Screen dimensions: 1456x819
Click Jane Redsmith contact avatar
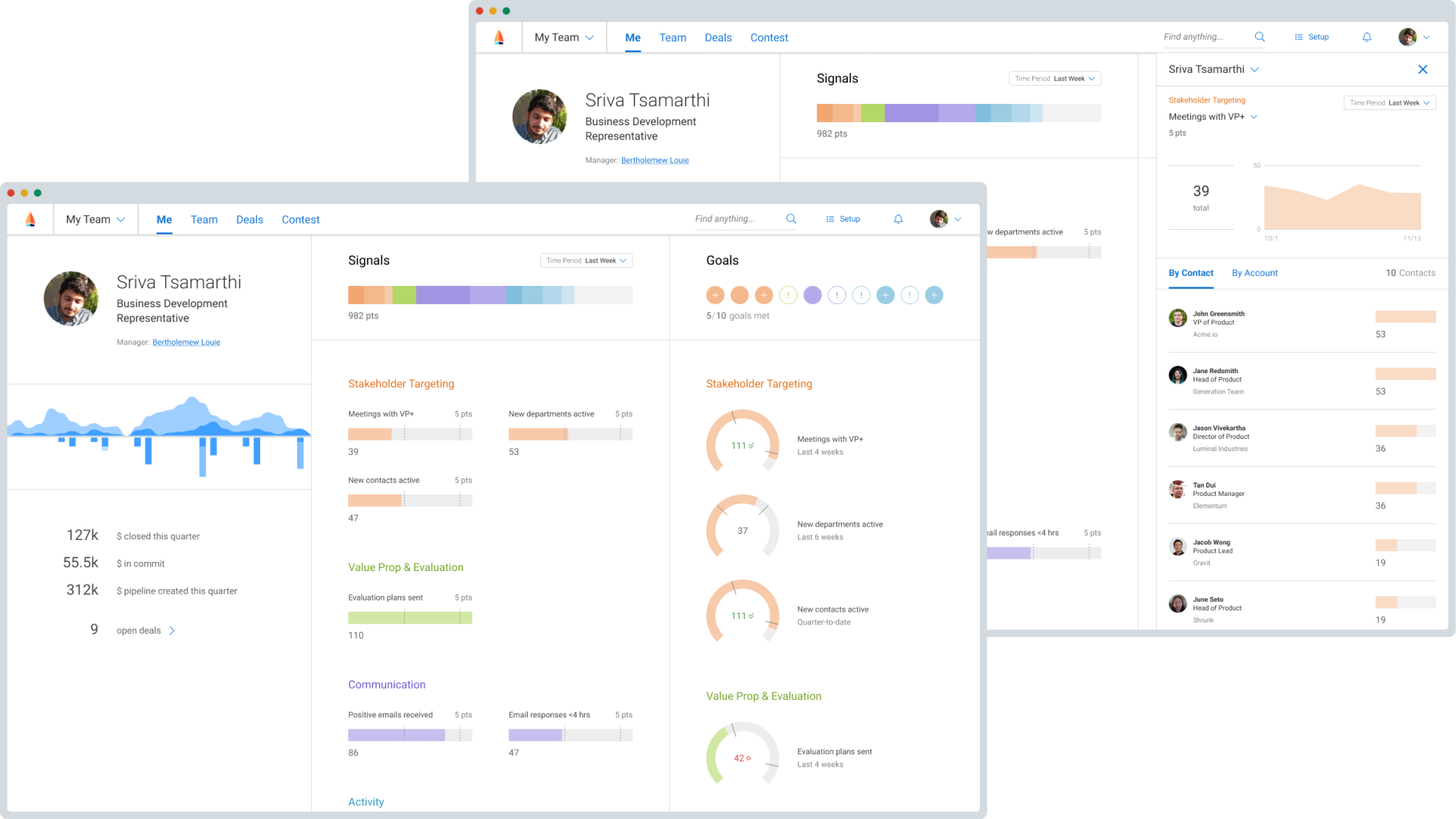pos(1178,375)
